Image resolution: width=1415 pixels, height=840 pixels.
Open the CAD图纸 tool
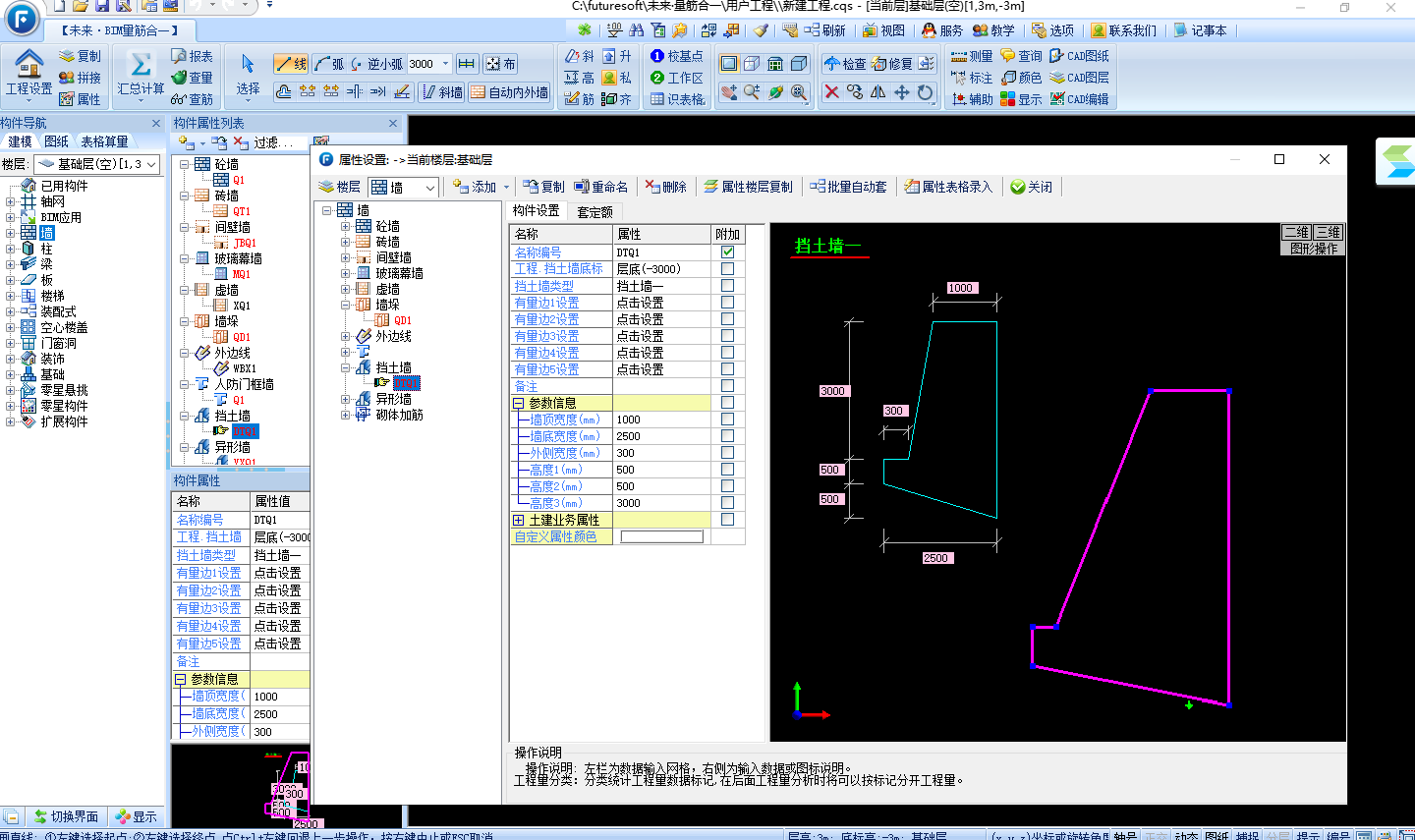pos(1079,56)
